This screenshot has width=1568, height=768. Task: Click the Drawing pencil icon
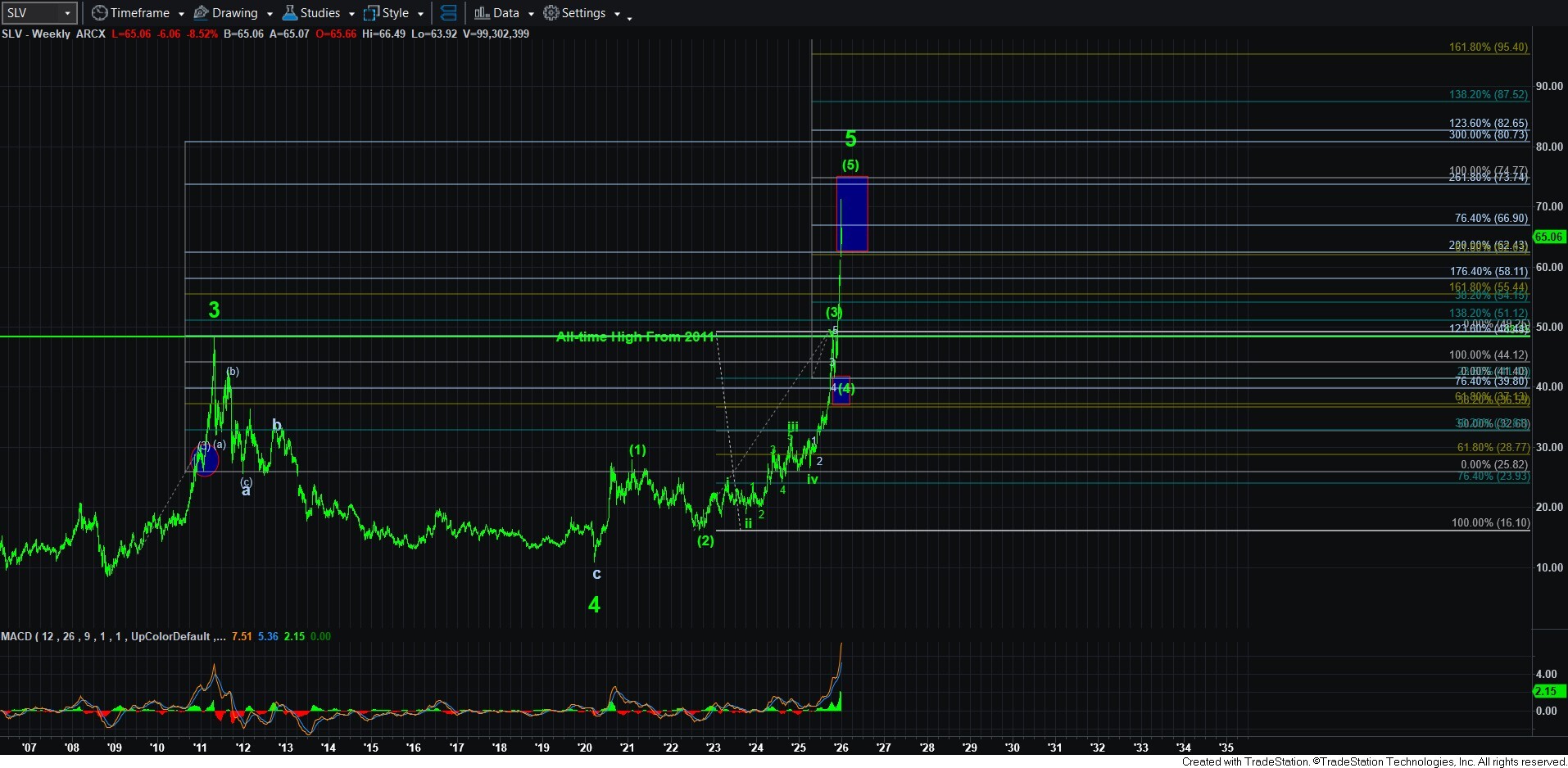tap(201, 13)
